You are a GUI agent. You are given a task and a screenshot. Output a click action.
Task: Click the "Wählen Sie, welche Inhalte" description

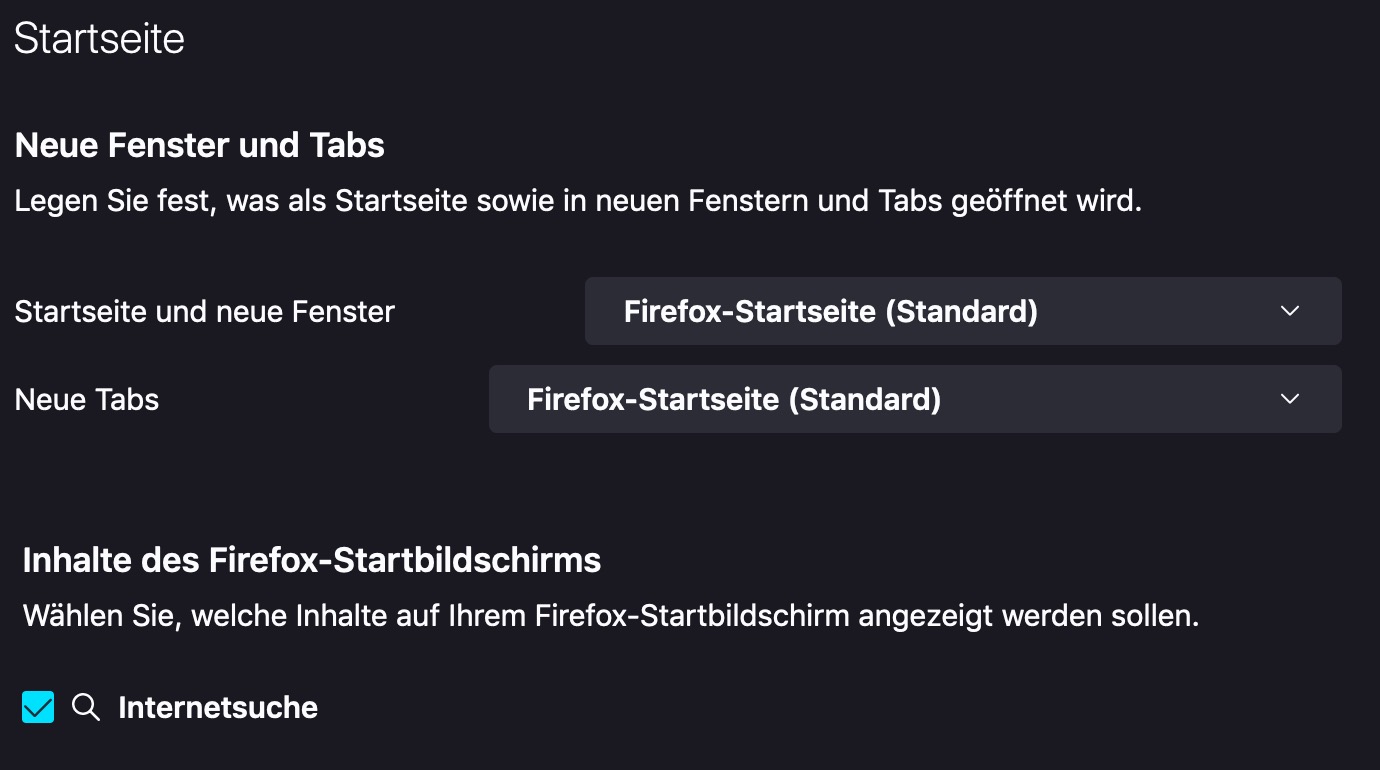(x=610, y=616)
